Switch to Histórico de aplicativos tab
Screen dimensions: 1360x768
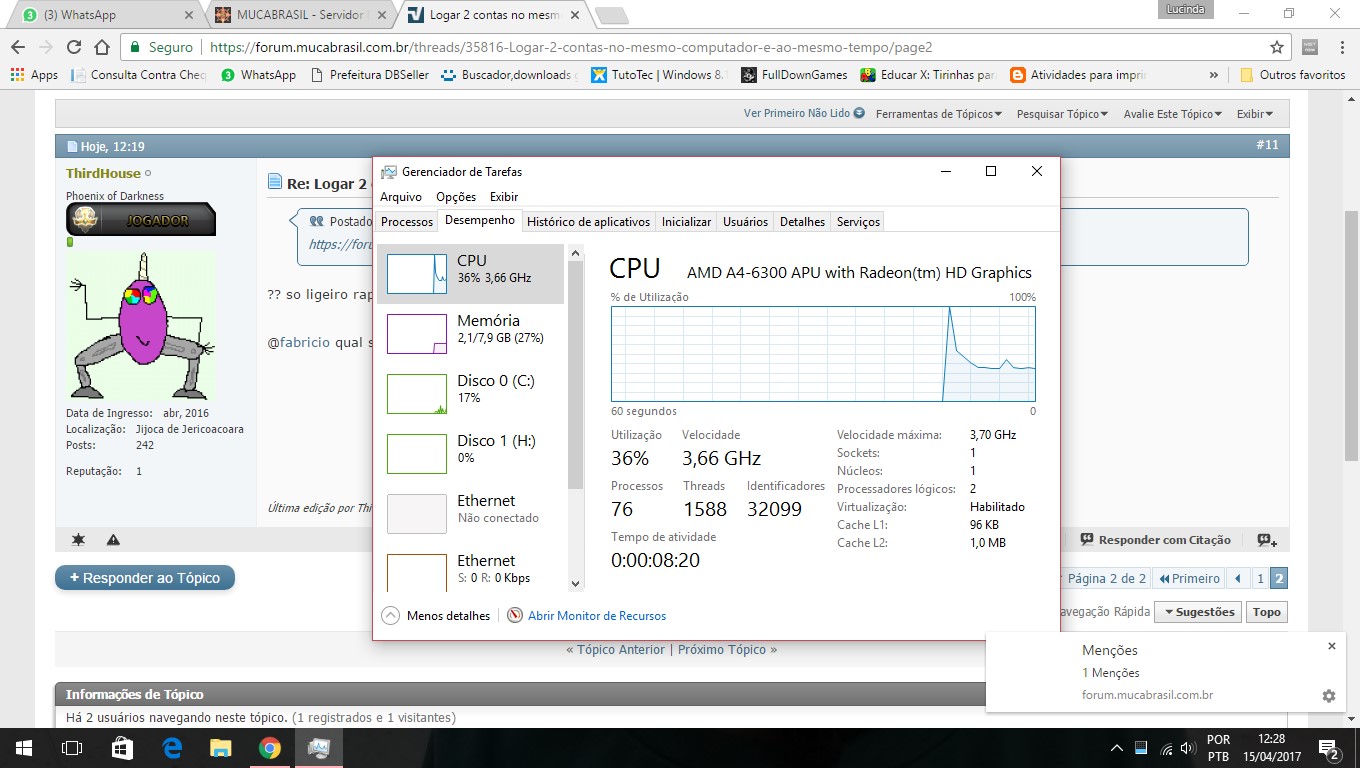(589, 222)
